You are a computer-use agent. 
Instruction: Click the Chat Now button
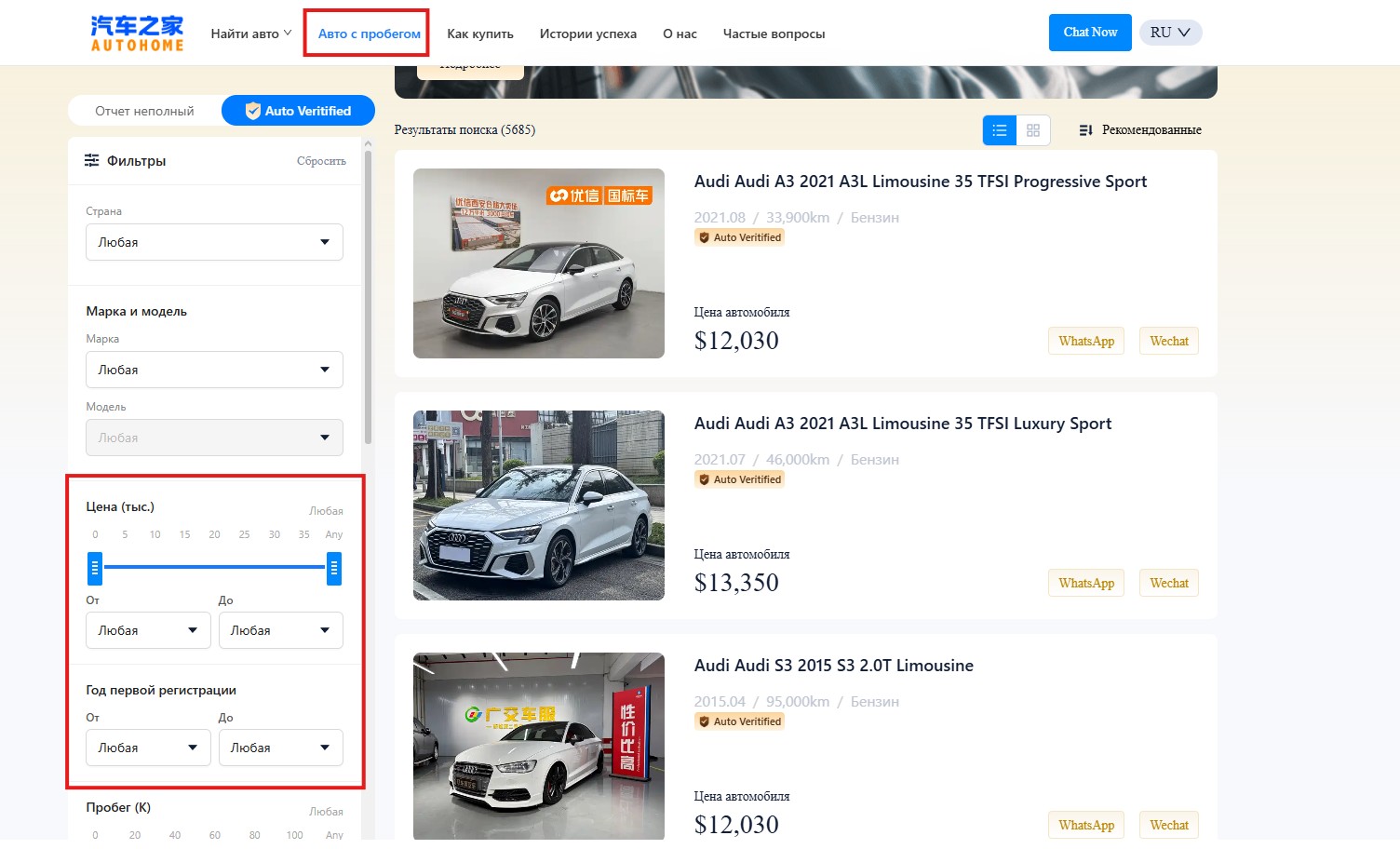click(1090, 33)
